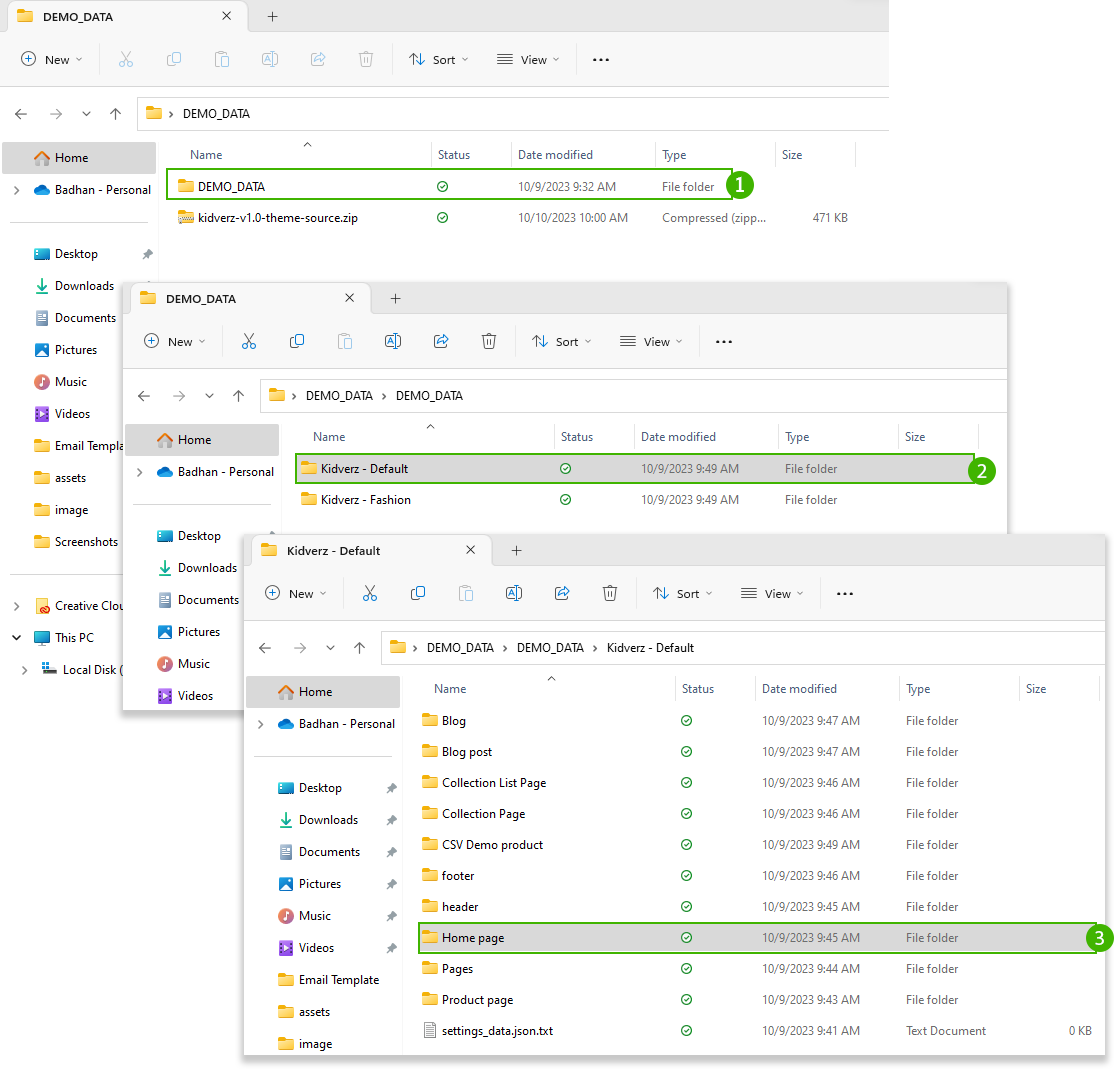The image size is (1118, 1071).
Task: Click Up arrow in Kidverz - Default window
Action: click(x=359, y=647)
